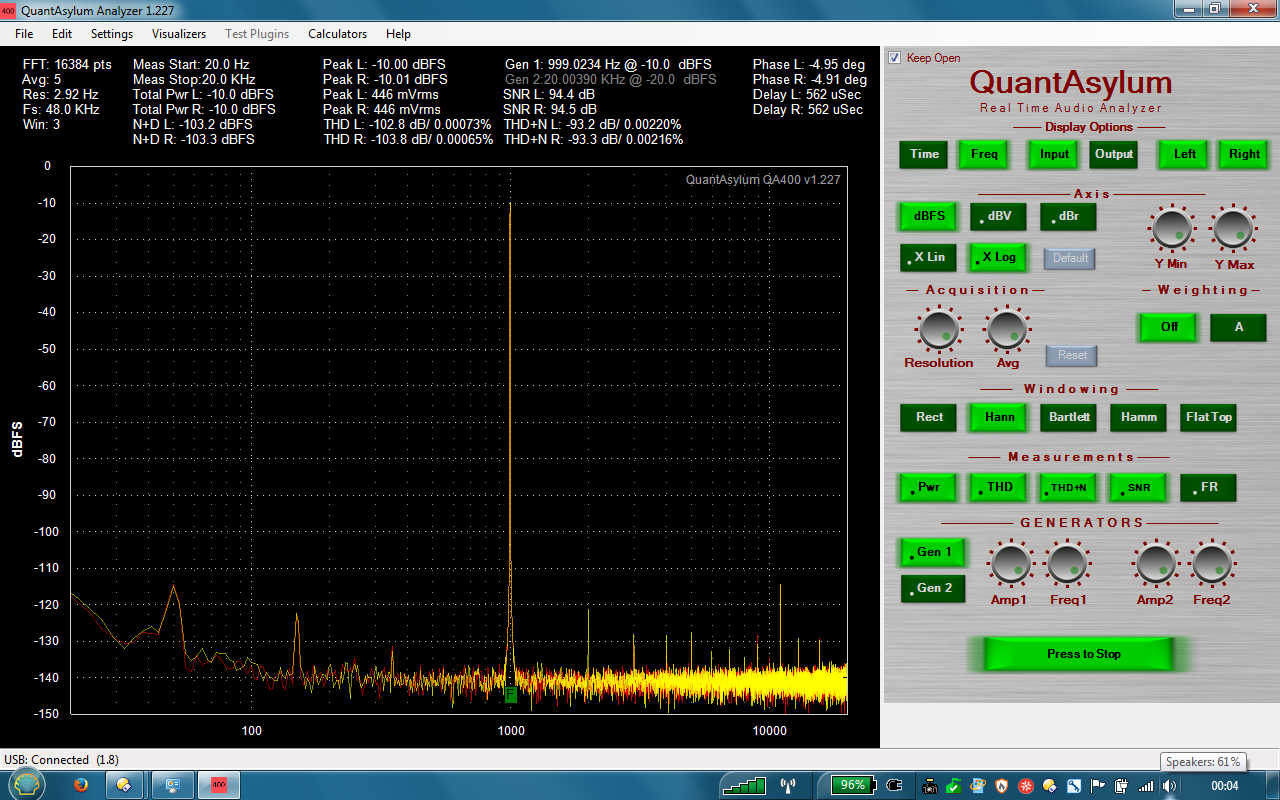This screenshot has width=1280, height=800.
Task: Toggle the Pwr measurement
Action: point(929,487)
